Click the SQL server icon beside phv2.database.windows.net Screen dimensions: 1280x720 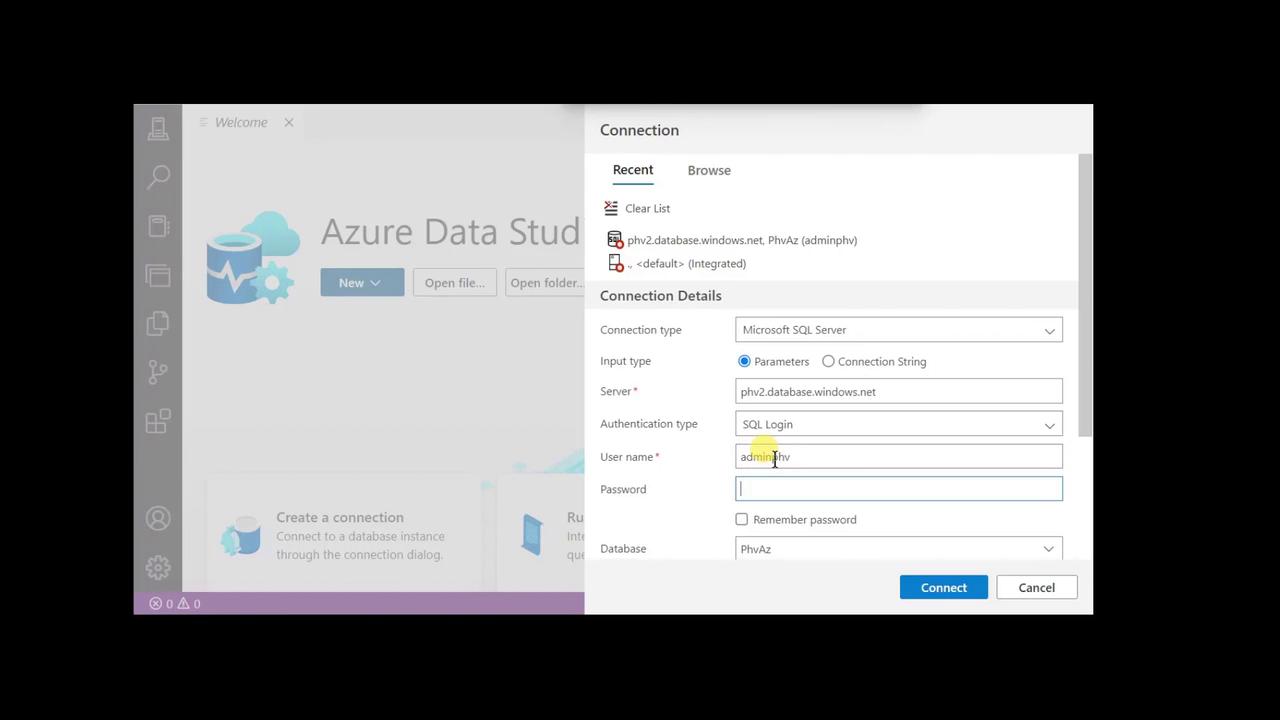pos(615,240)
